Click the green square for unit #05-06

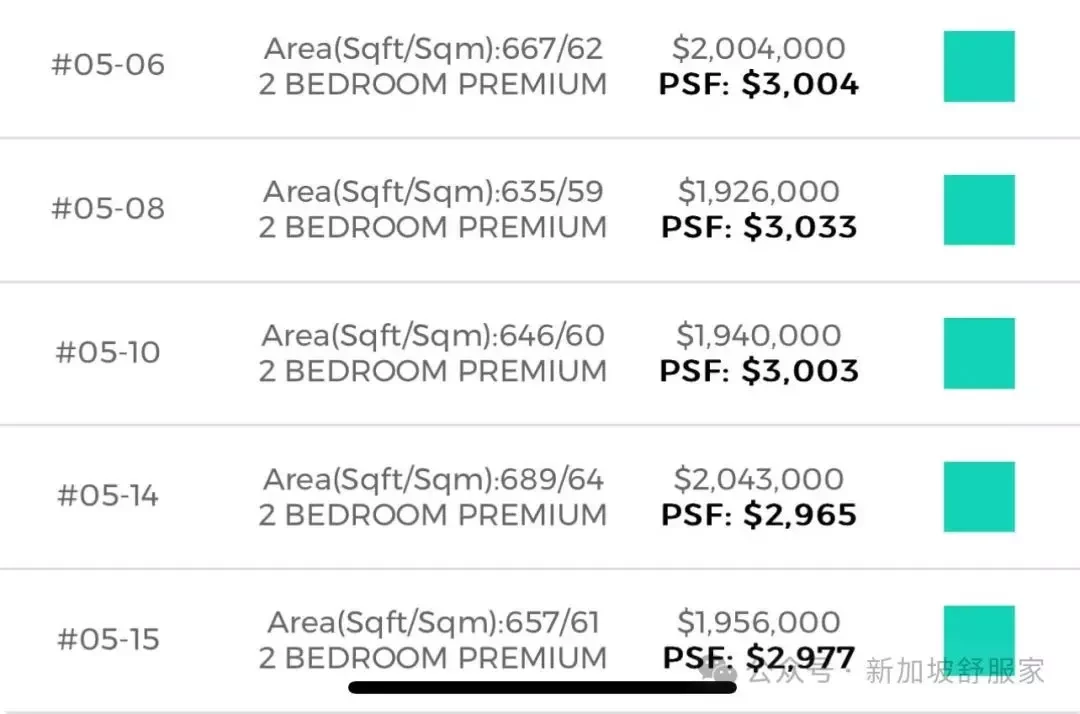coord(979,66)
